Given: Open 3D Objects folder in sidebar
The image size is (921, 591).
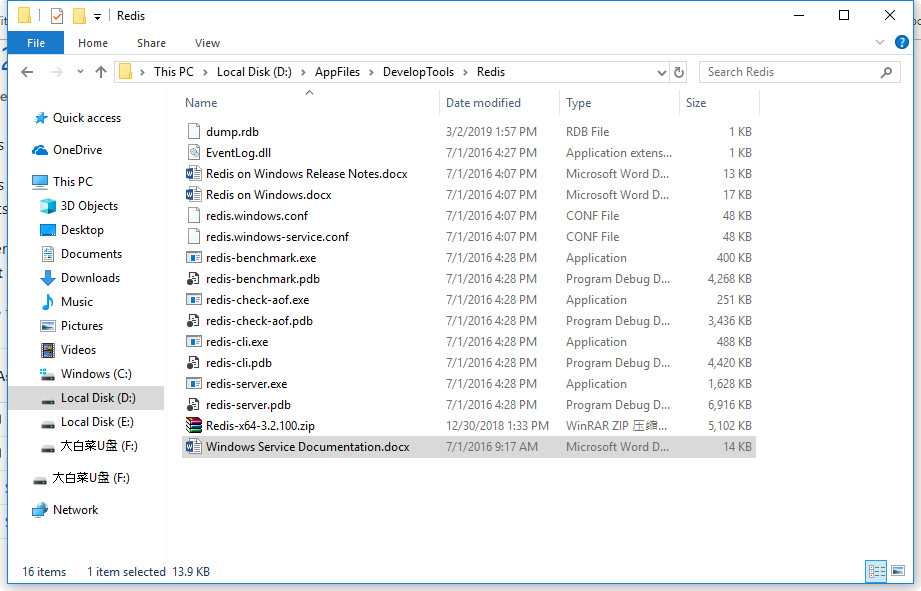Looking at the screenshot, I should pos(89,206).
